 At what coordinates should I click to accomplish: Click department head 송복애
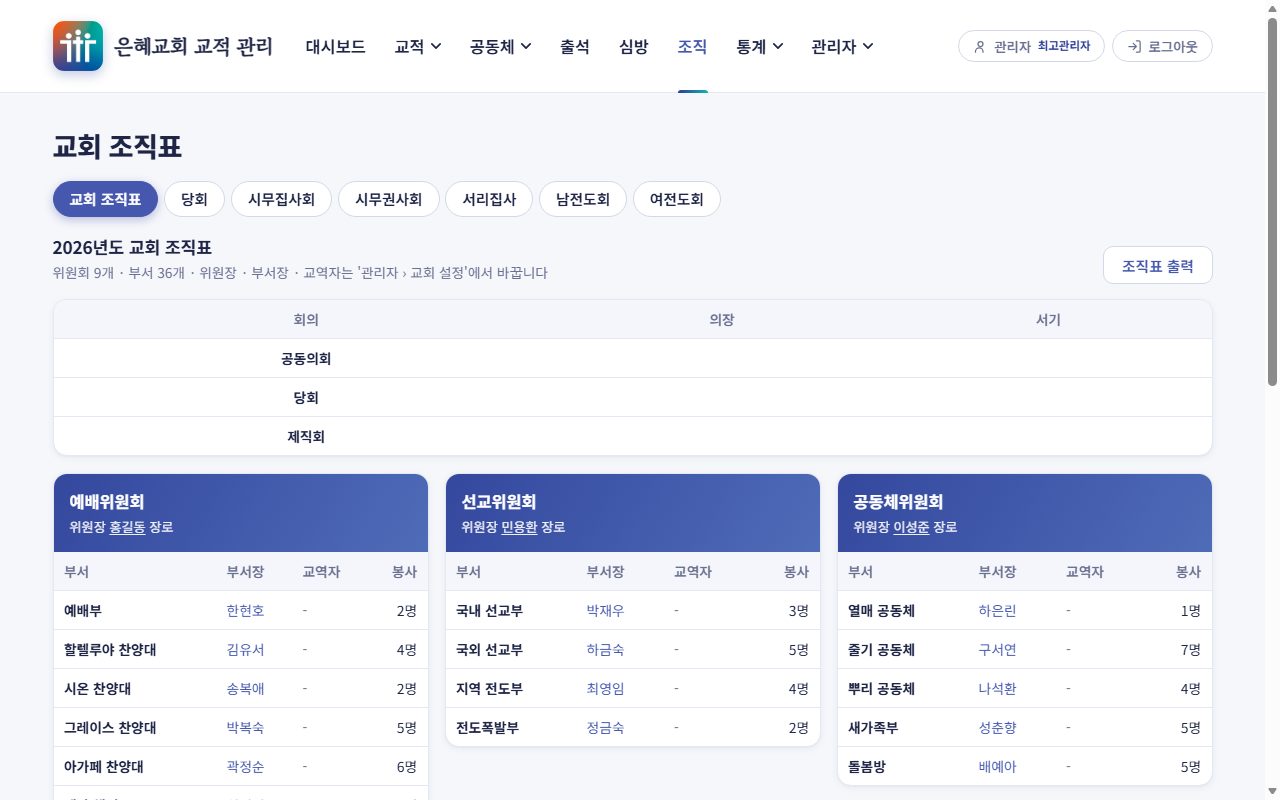[245, 689]
